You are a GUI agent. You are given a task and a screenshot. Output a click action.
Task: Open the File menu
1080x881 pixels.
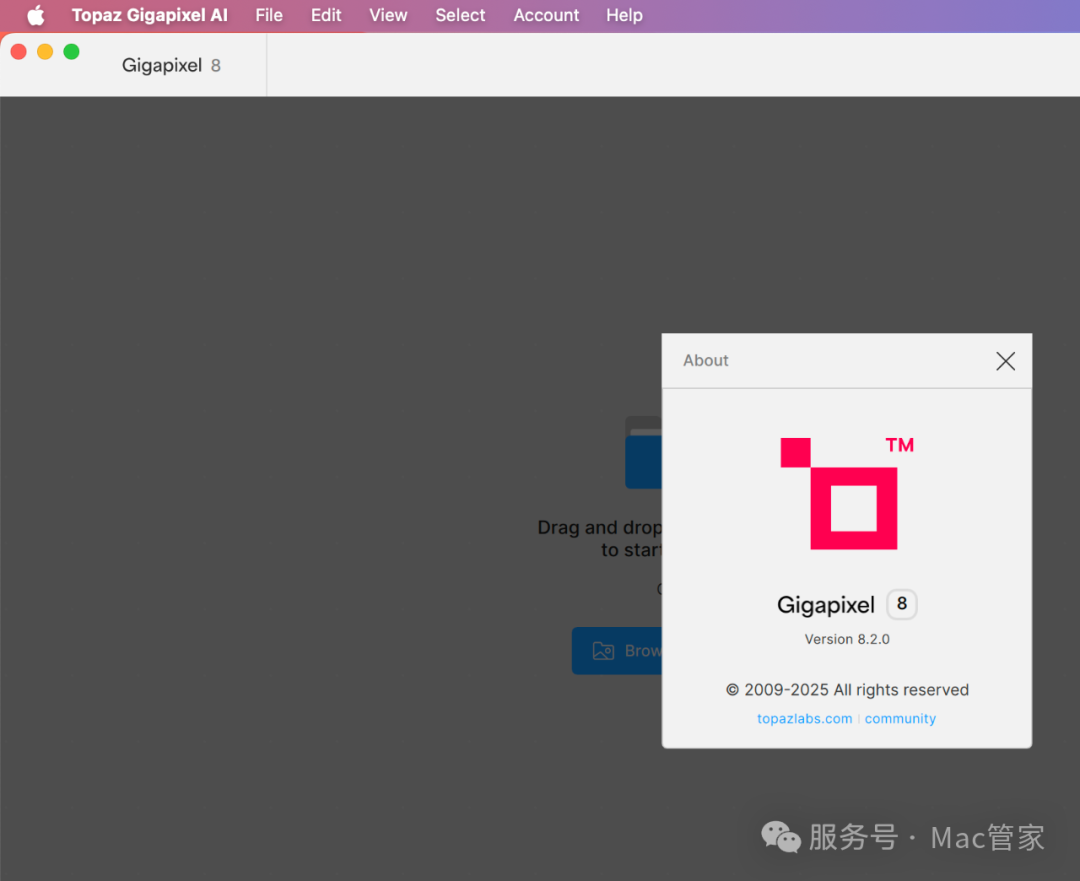click(x=269, y=16)
